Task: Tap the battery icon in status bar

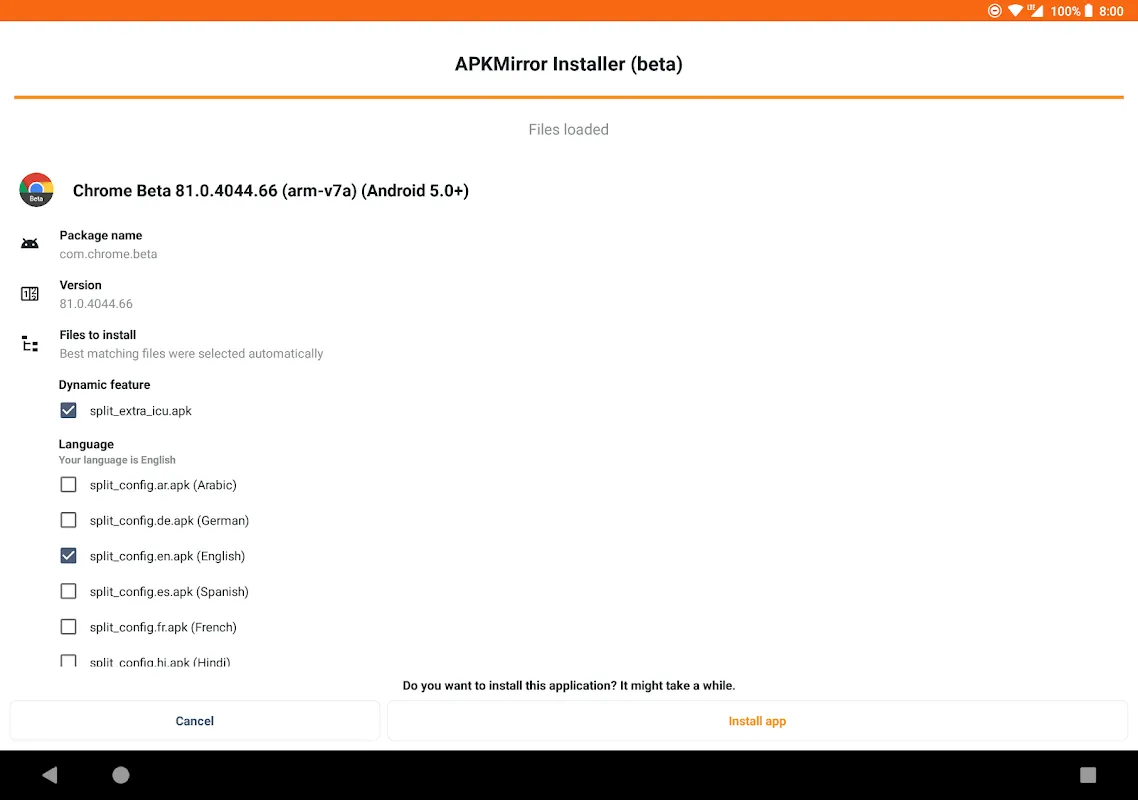Action: (1089, 11)
